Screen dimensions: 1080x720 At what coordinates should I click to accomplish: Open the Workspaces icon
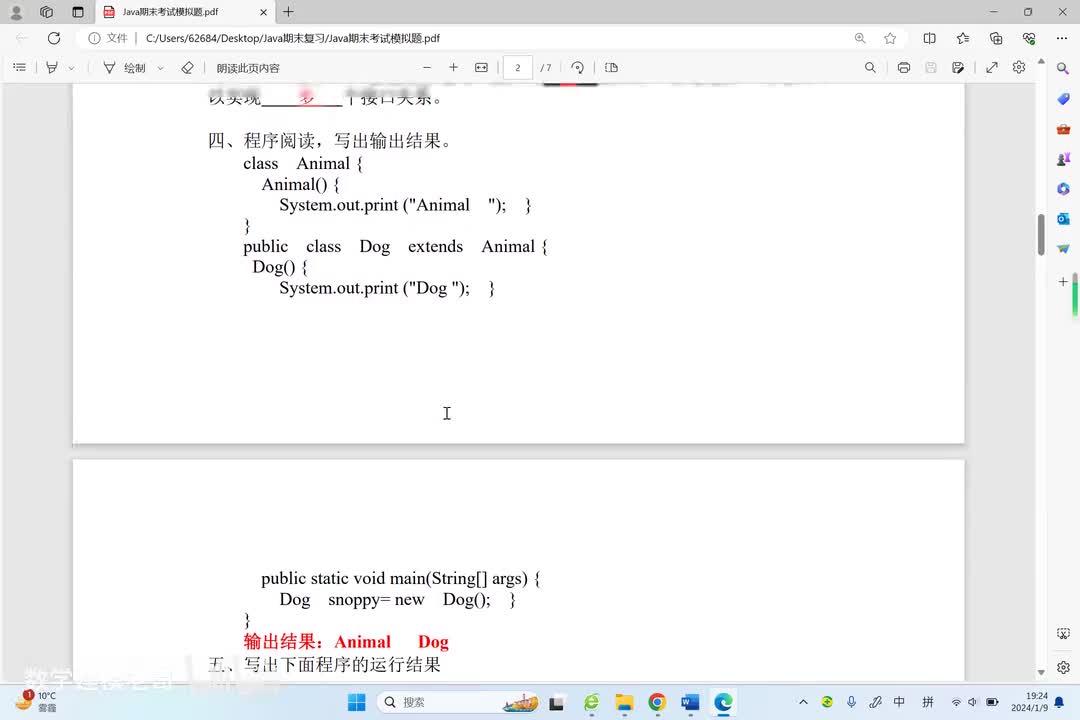pos(47,12)
